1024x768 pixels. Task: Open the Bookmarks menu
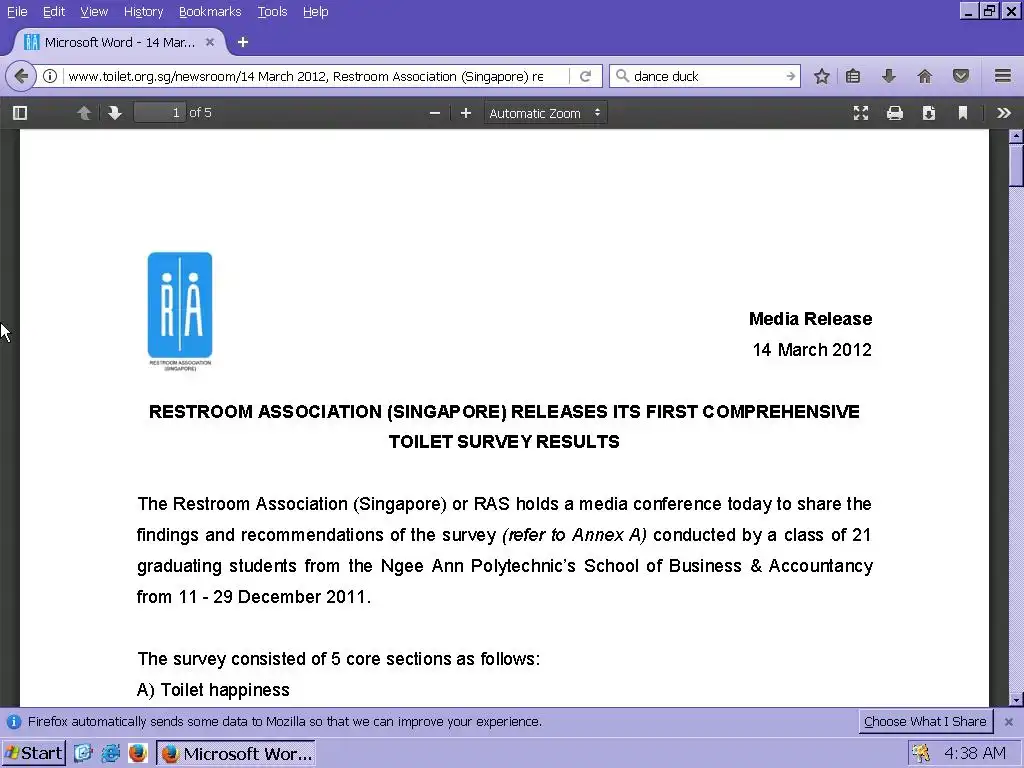click(x=210, y=12)
